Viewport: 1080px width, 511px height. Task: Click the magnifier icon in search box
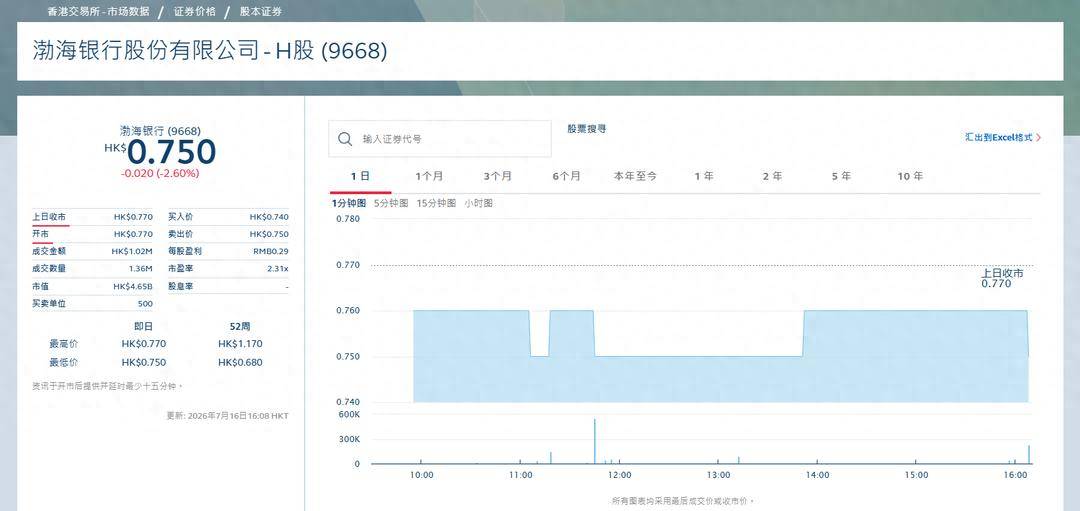click(345, 139)
